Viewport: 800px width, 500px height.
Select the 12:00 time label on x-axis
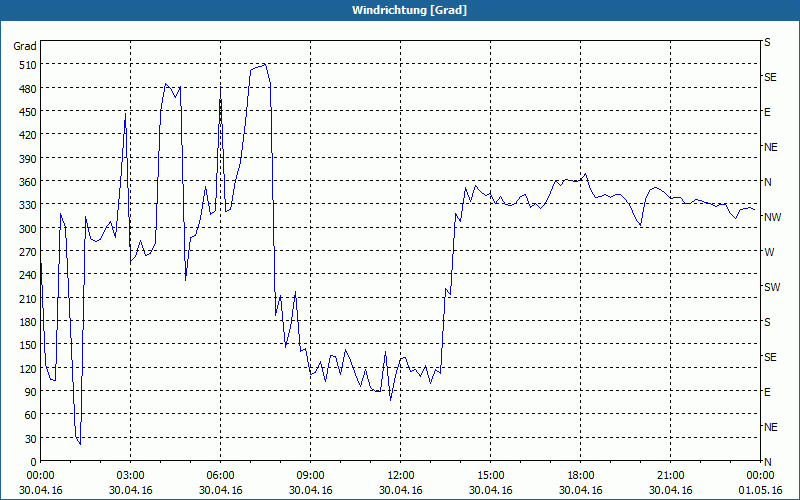[401, 476]
